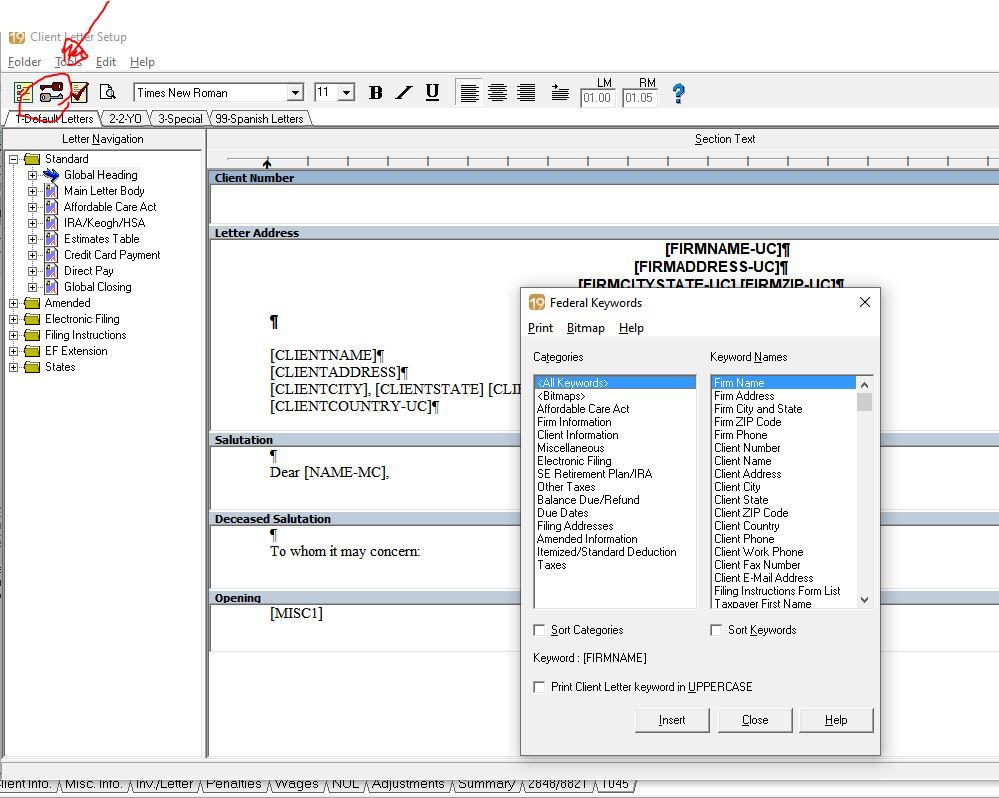
Task: Enable Print Client Letter keyword in UPPERCASE
Action: 540,687
